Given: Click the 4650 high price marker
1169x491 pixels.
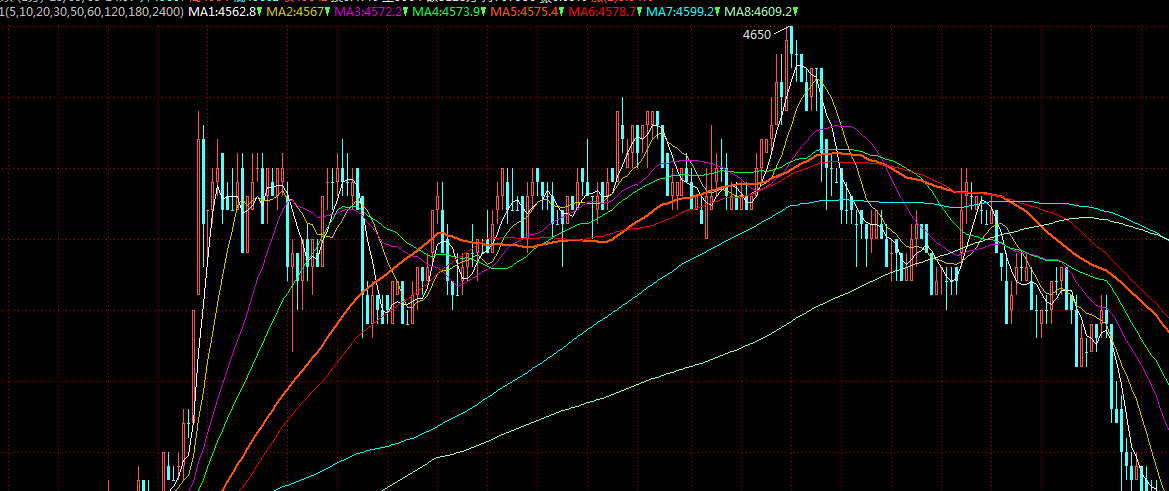Looking at the screenshot, I should 756,35.
